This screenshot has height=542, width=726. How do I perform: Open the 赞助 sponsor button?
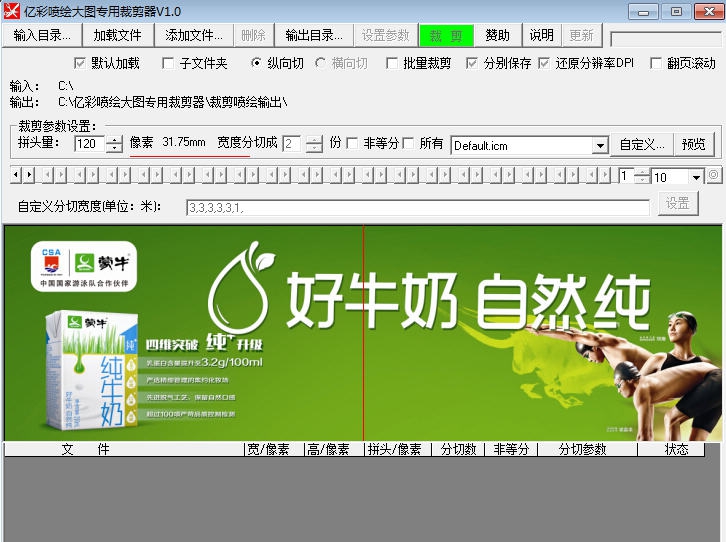click(498, 35)
